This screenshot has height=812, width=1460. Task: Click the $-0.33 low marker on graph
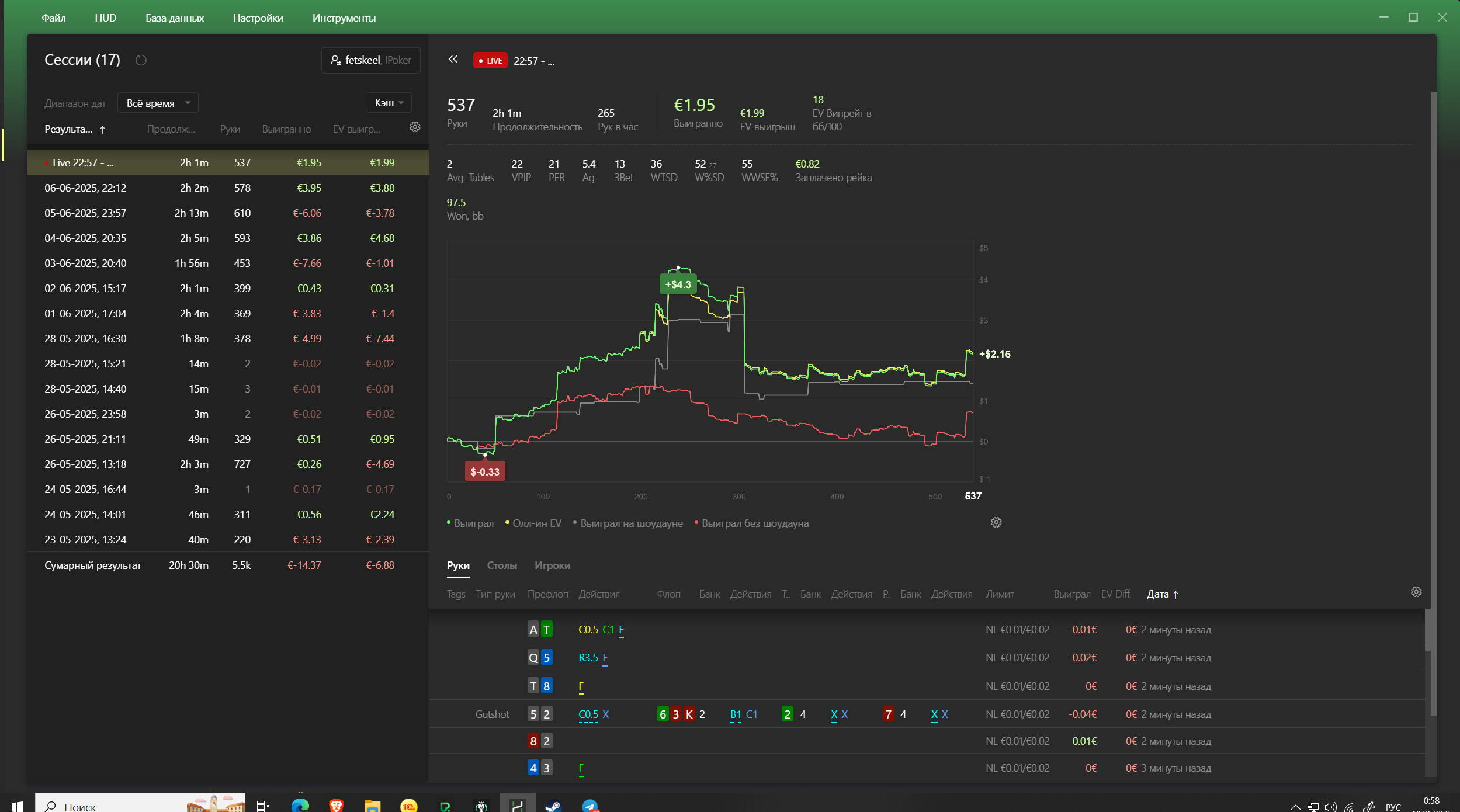tap(485, 471)
